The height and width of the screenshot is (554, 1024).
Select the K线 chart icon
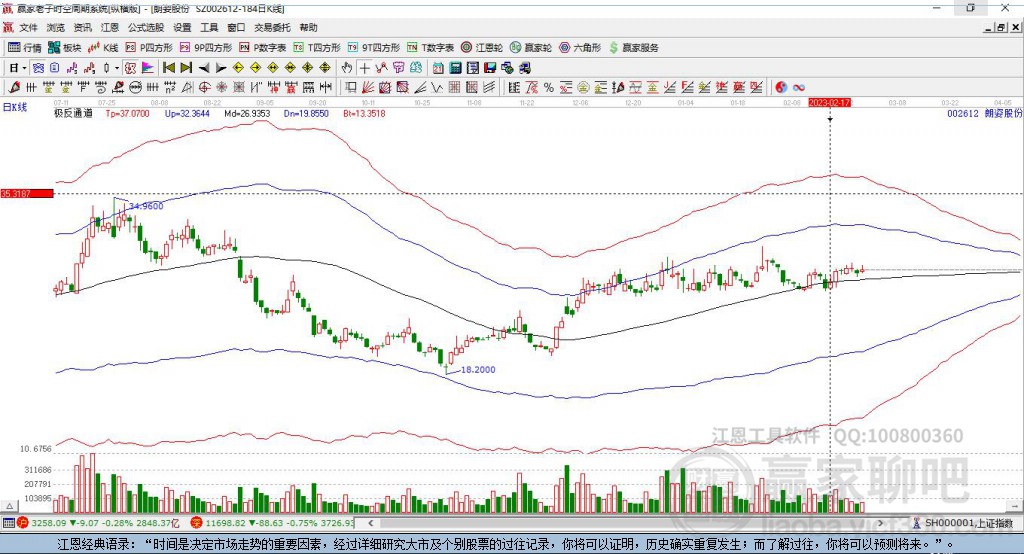point(105,47)
